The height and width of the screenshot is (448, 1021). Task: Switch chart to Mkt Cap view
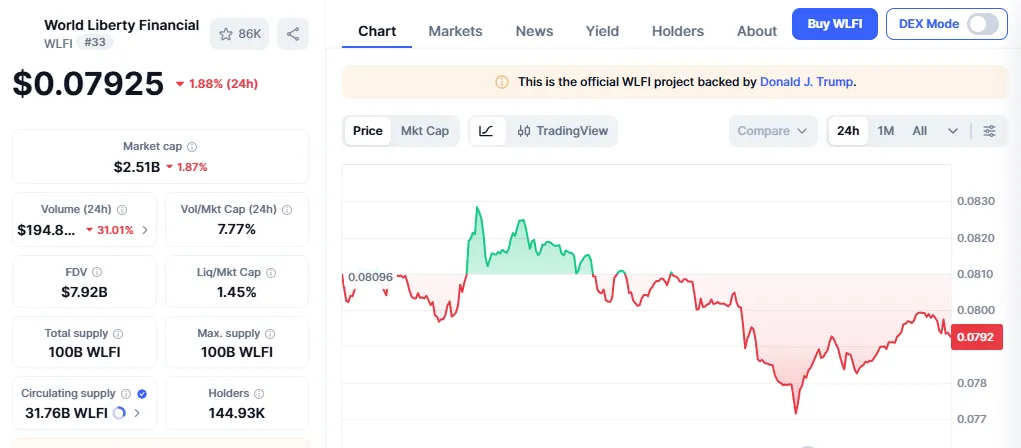pyautogui.click(x=425, y=131)
